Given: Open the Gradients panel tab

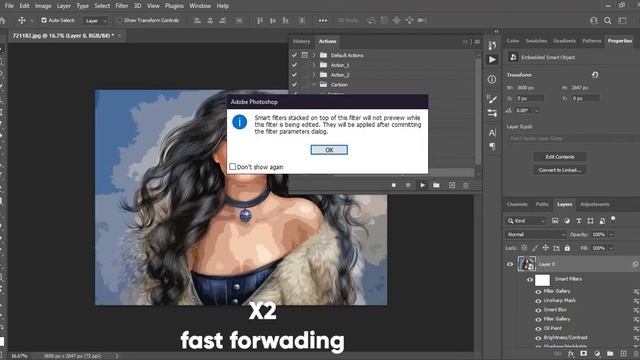Looking at the screenshot, I should [564, 41].
